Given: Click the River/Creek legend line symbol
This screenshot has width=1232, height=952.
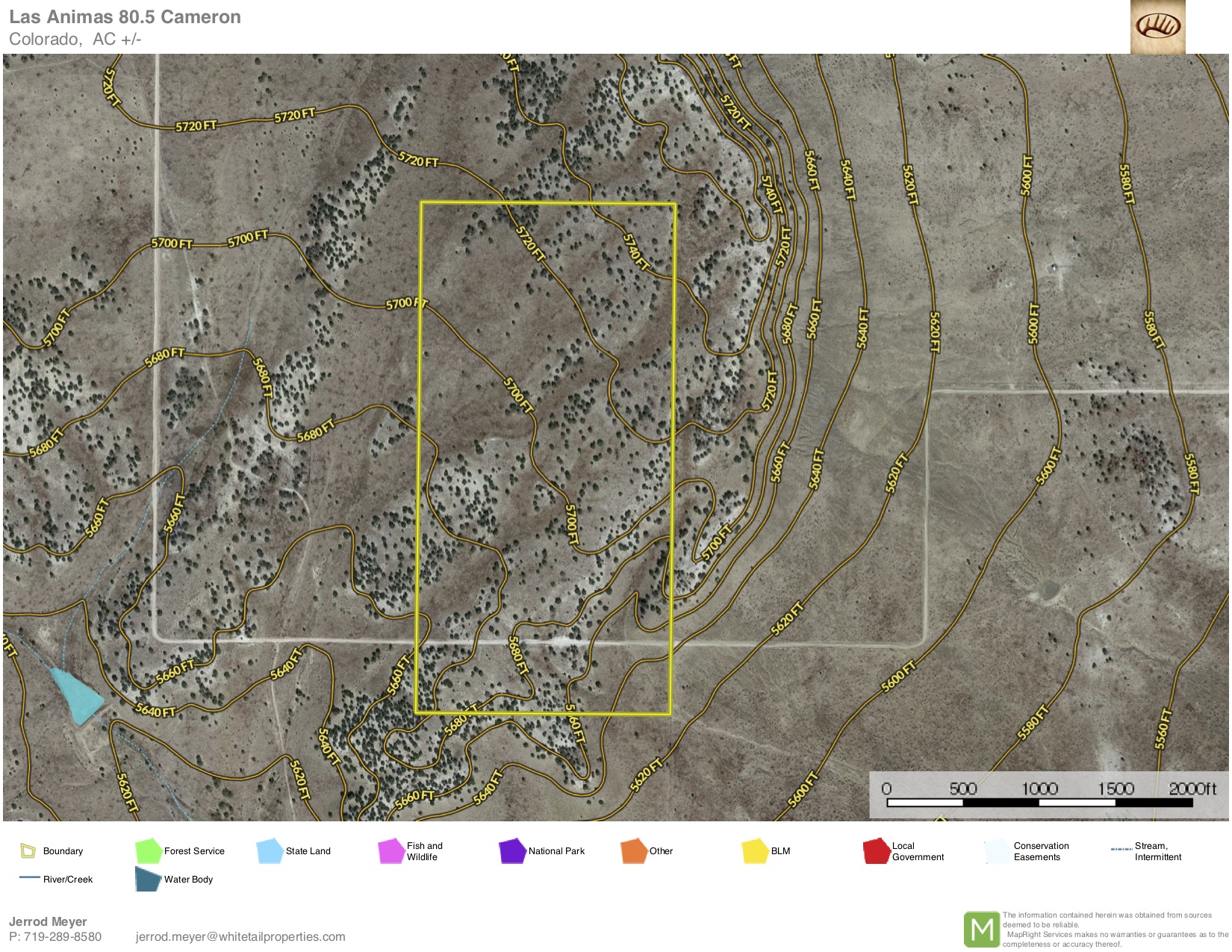Looking at the screenshot, I should pyautogui.click(x=30, y=877).
